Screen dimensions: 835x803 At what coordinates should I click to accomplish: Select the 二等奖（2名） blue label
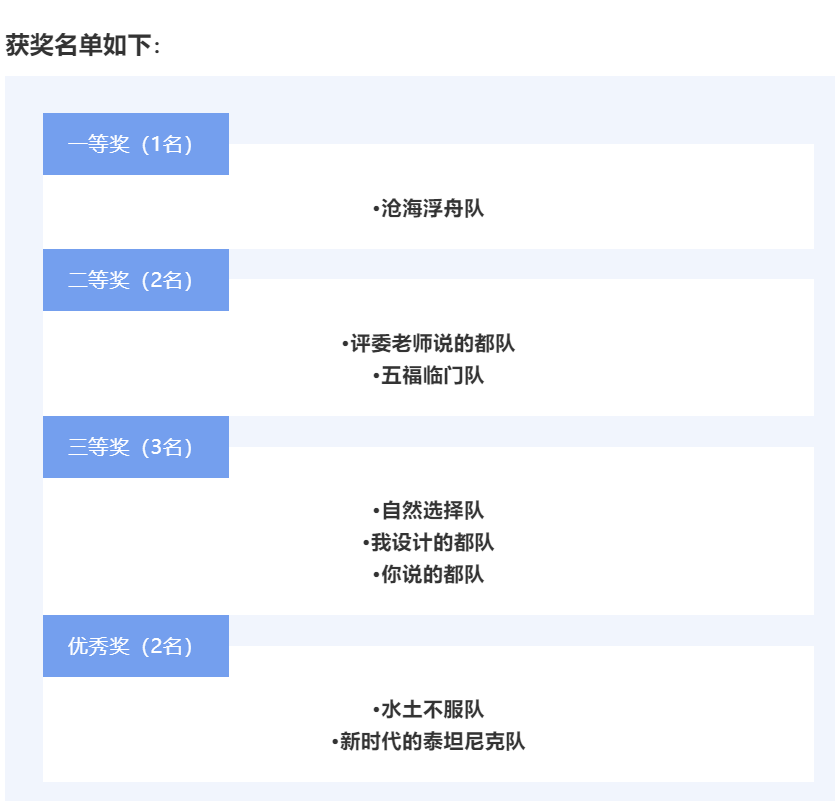135,280
